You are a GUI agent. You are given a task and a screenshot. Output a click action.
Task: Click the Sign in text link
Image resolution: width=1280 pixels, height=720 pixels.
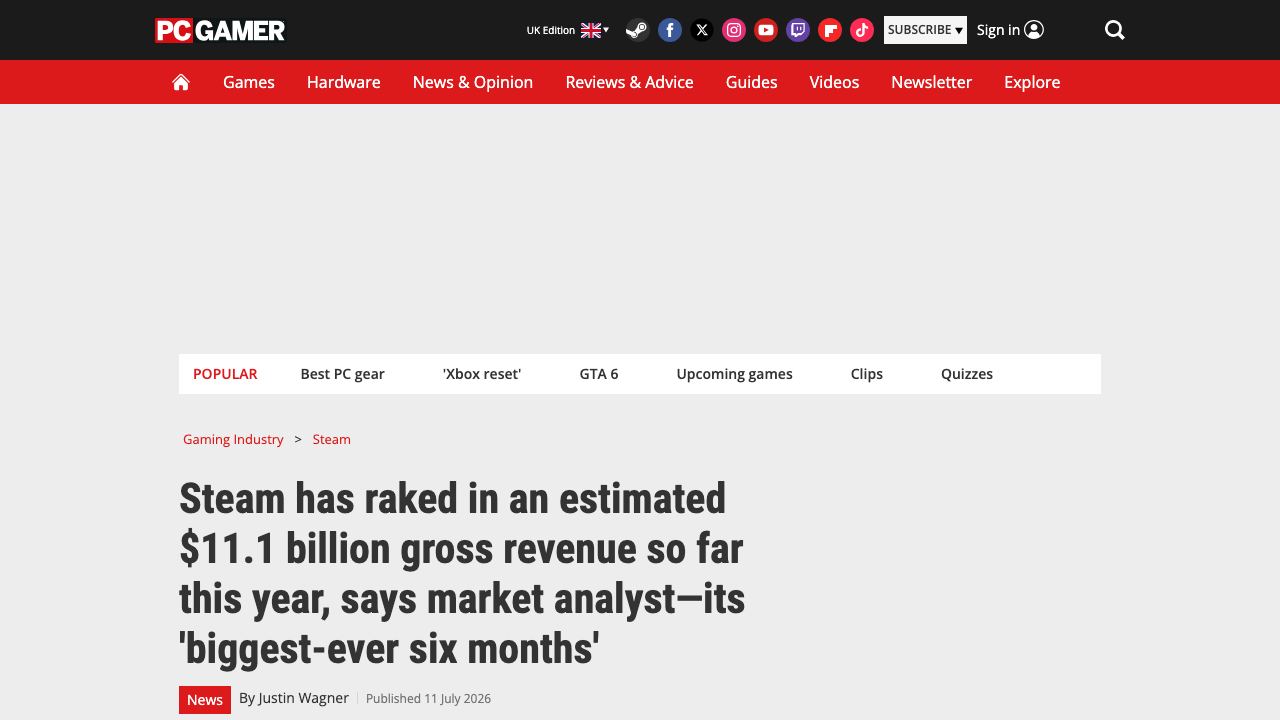click(x=998, y=30)
